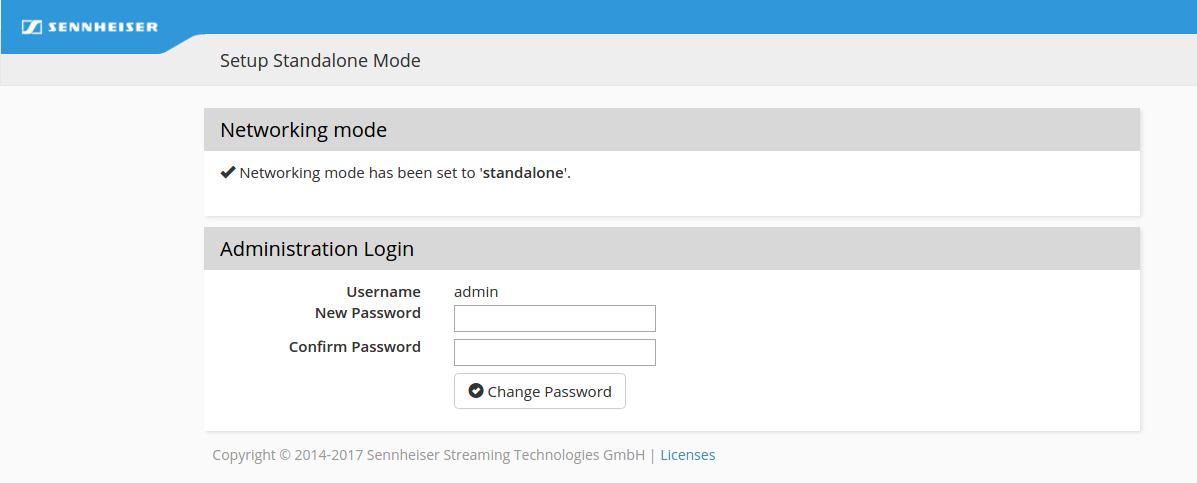Click the admin username value

coord(476,292)
